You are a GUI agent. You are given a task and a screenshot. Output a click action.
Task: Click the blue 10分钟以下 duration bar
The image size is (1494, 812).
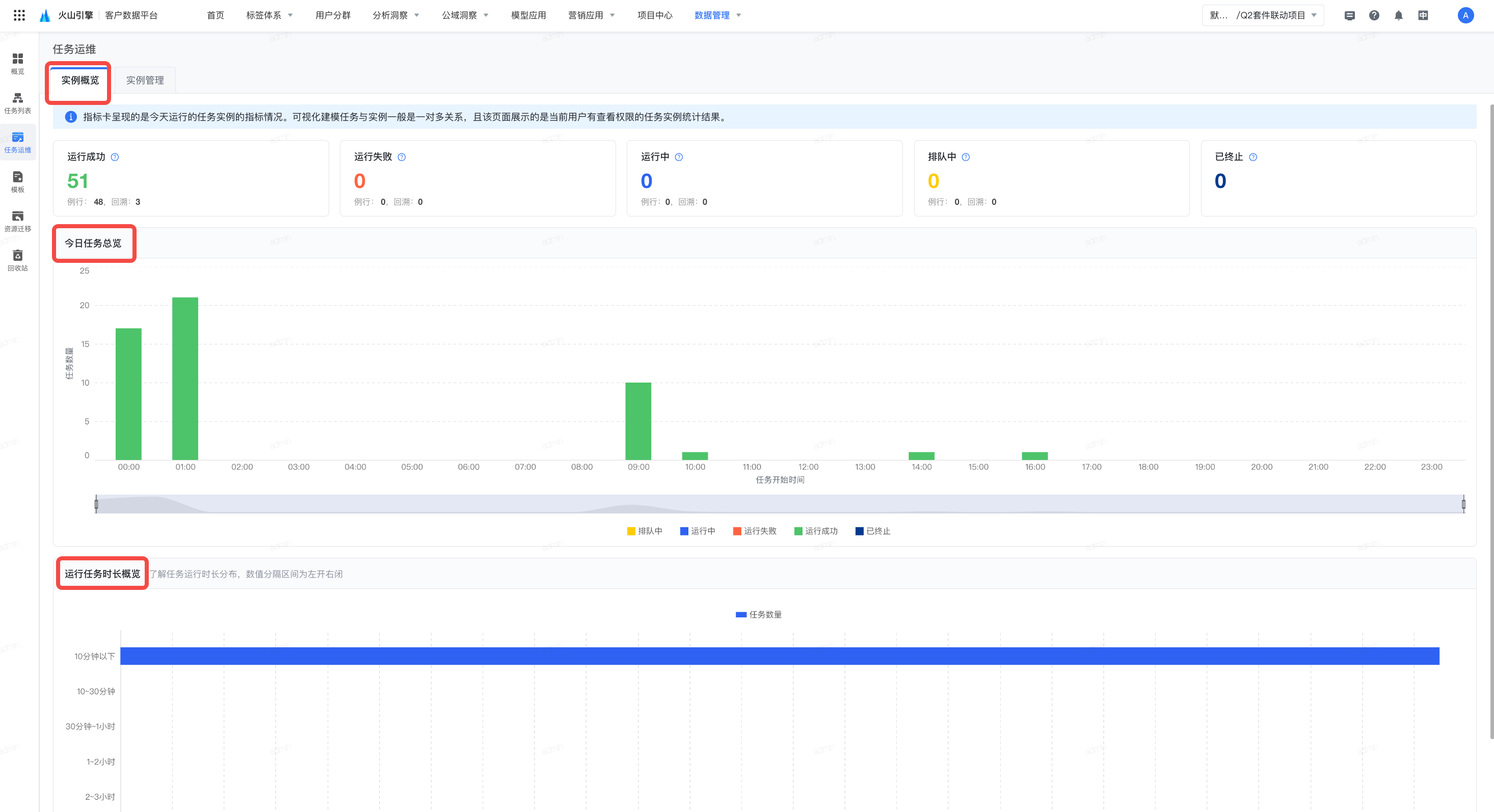click(x=780, y=656)
